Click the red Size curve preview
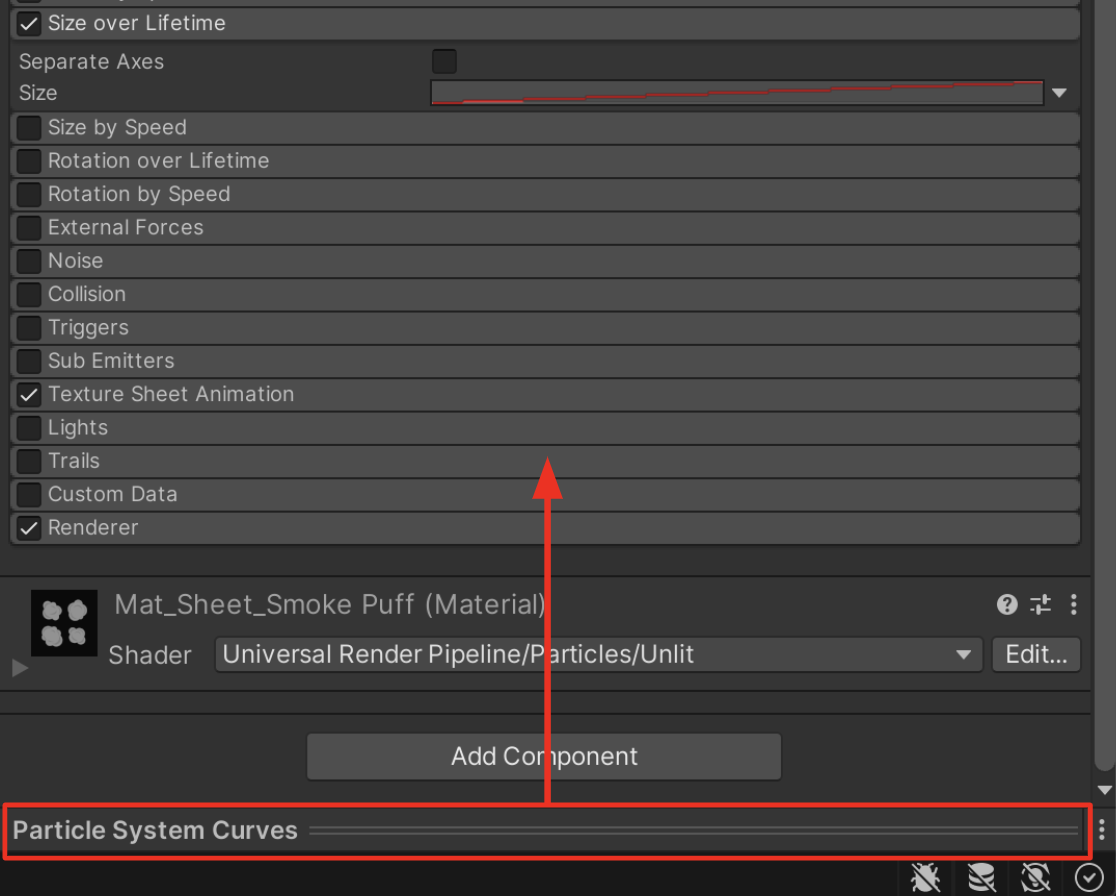This screenshot has width=1116, height=896. click(x=737, y=93)
